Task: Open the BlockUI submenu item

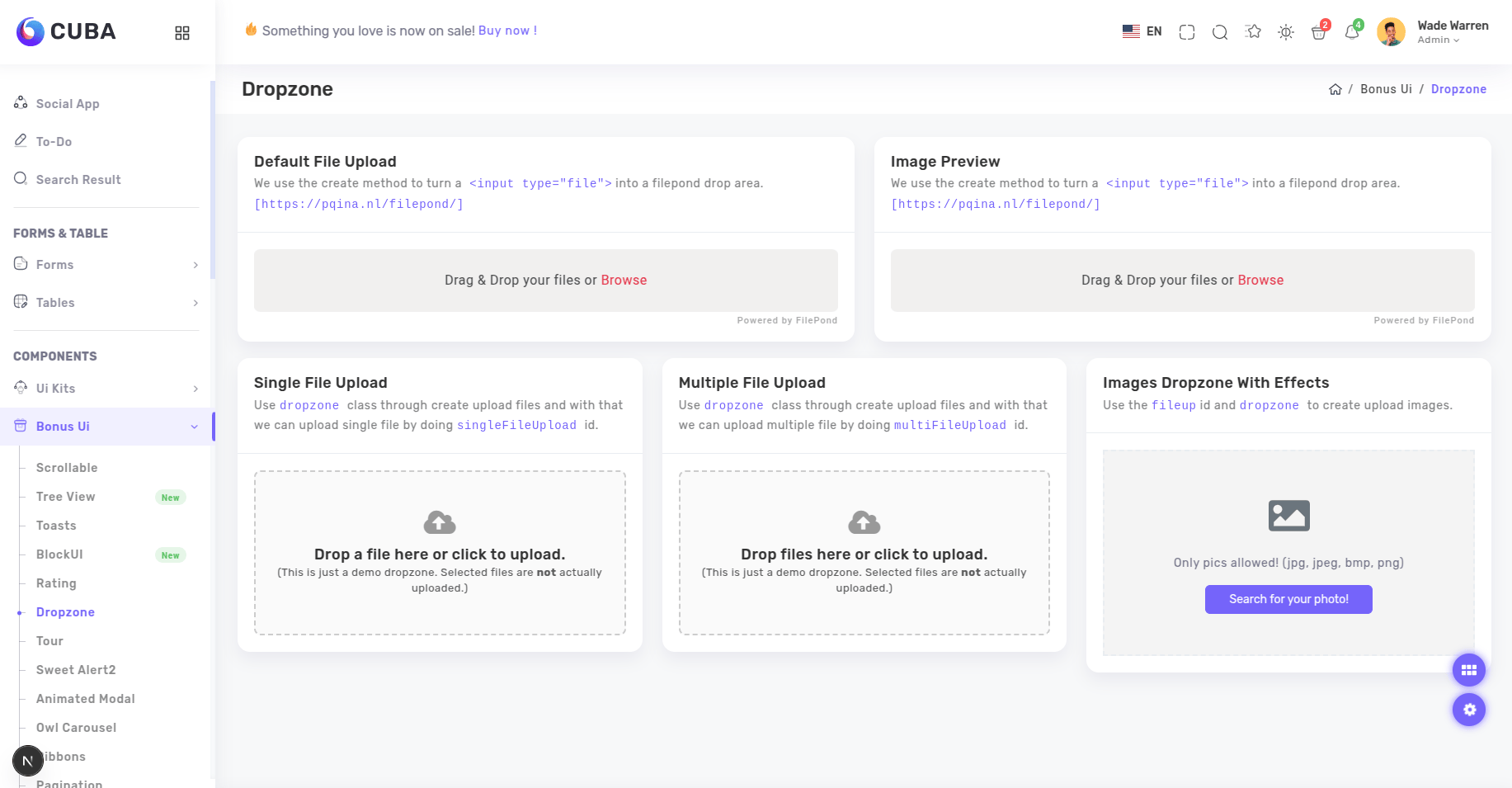Action: point(59,554)
